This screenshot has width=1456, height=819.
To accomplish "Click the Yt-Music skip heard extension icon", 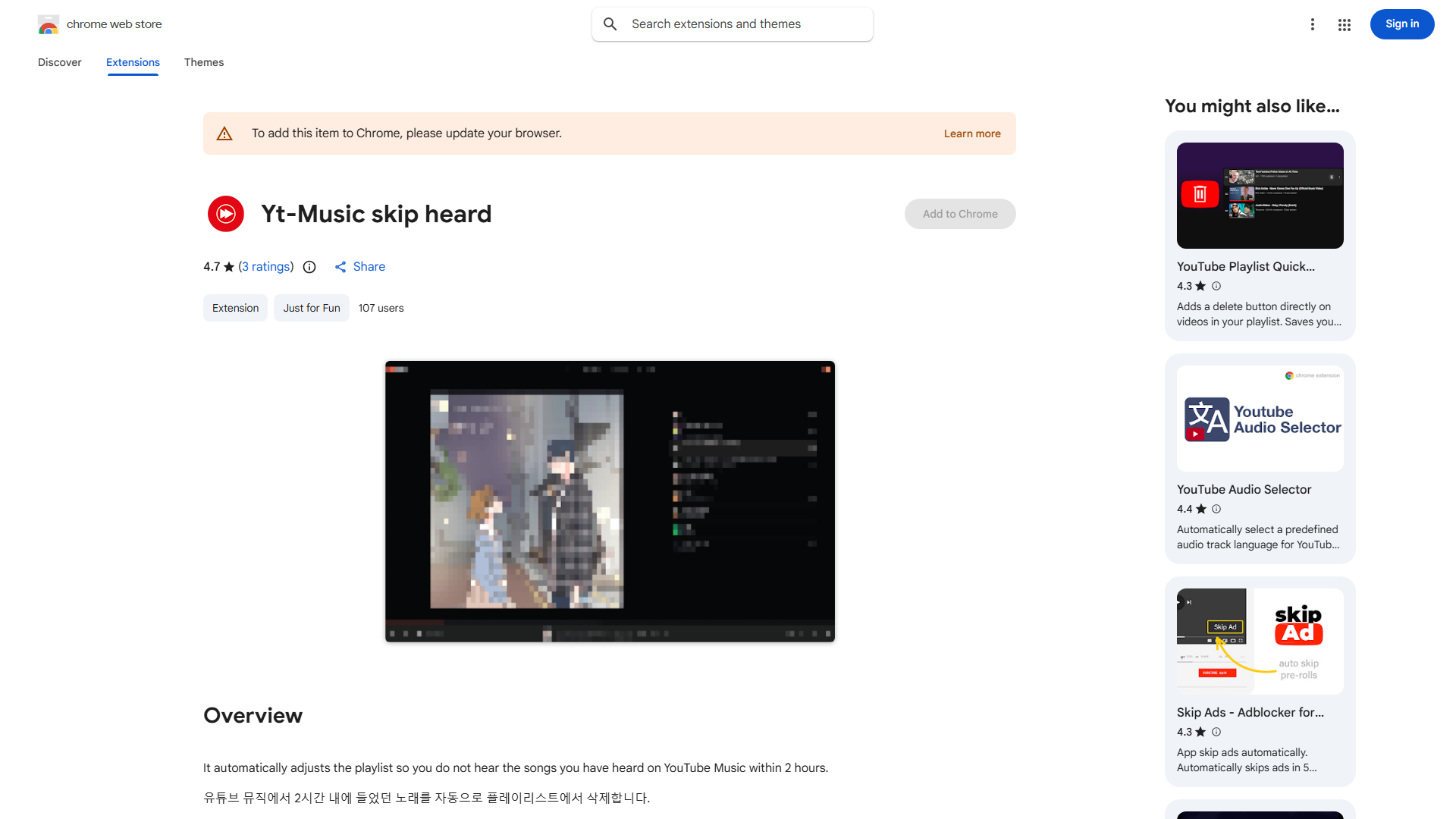I will 225,214.
